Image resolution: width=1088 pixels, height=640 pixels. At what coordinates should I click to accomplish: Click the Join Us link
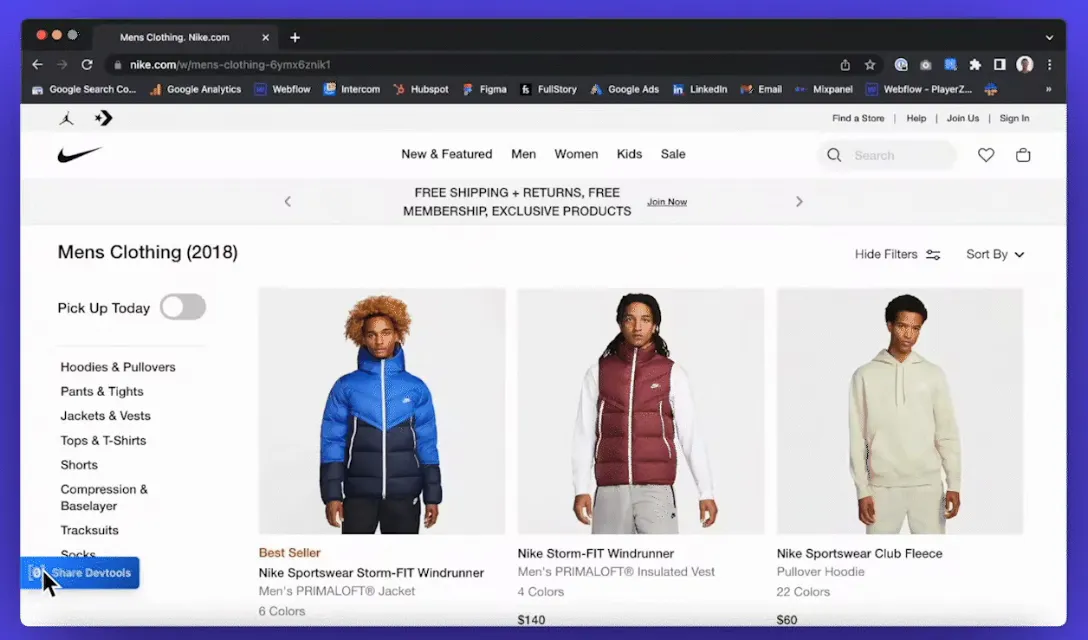[963, 118]
